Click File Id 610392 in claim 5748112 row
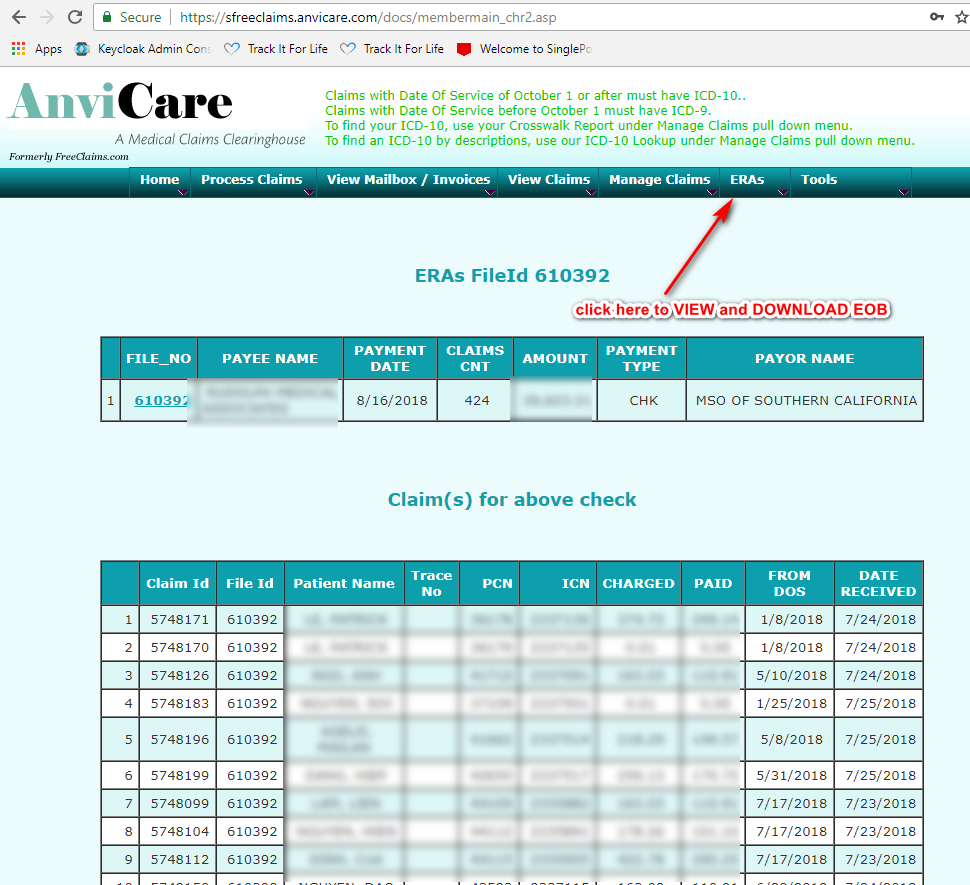This screenshot has height=885, width=970. click(252, 859)
